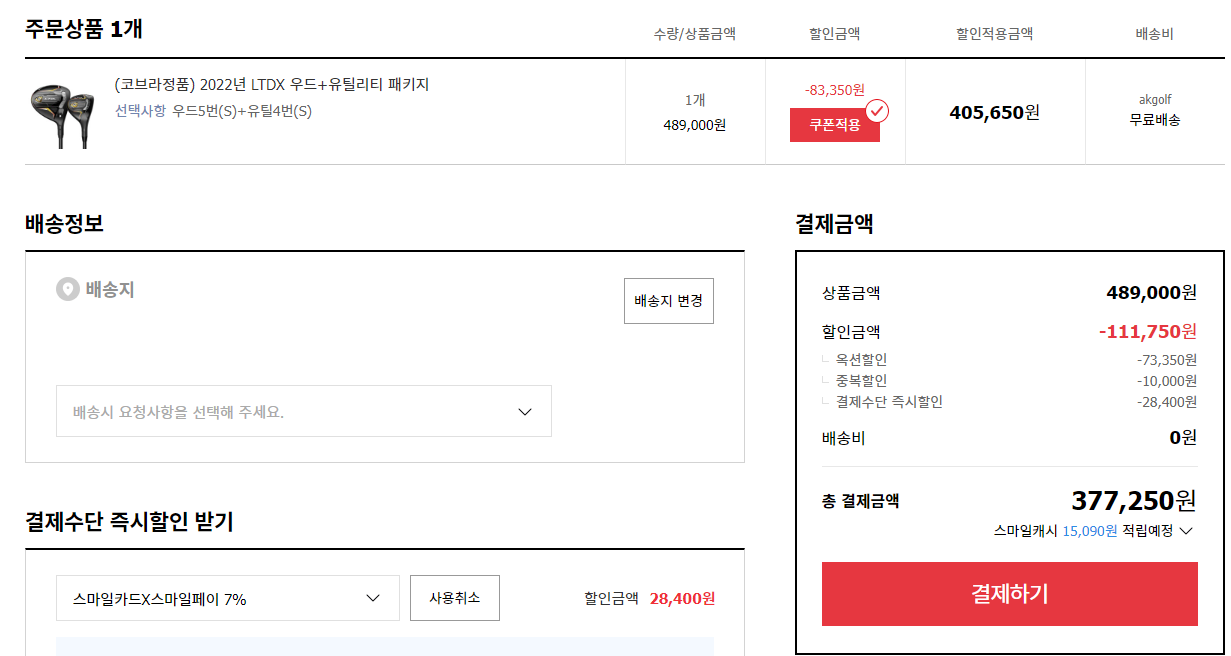Click the red coupon check mark icon
The height and width of the screenshot is (656, 1231).
pyautogui.click(x=877, y=110)
